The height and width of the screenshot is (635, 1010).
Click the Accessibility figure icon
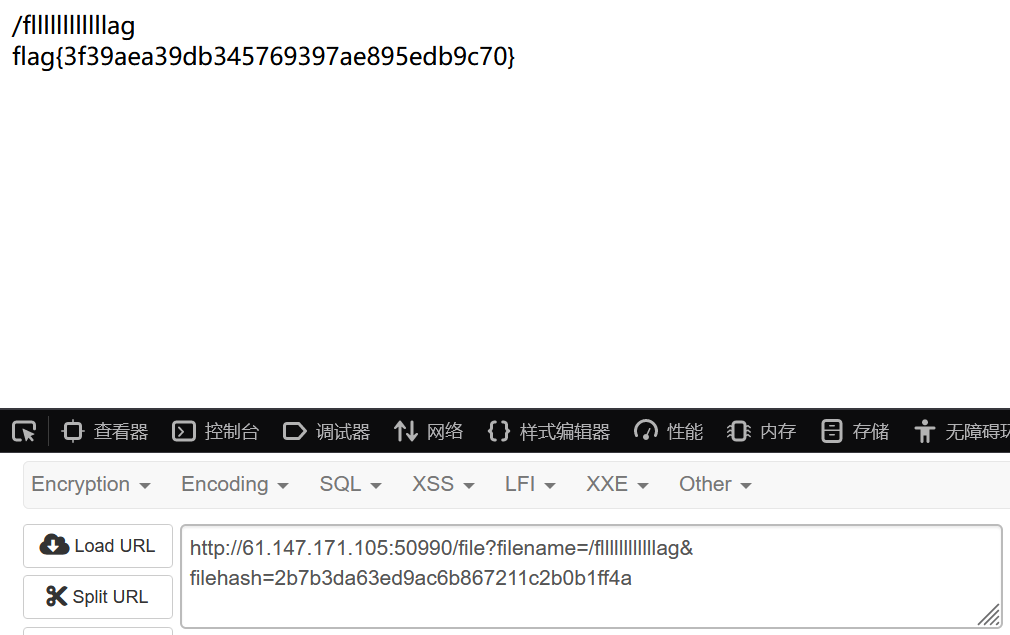tap(924, 431)
